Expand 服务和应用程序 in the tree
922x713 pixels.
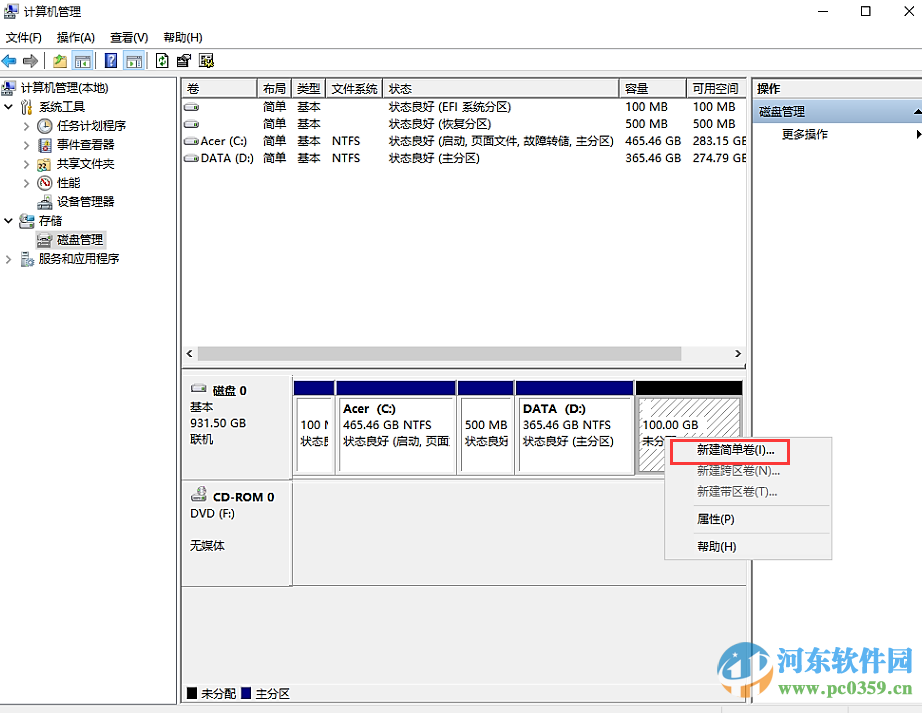pos(8,258)
